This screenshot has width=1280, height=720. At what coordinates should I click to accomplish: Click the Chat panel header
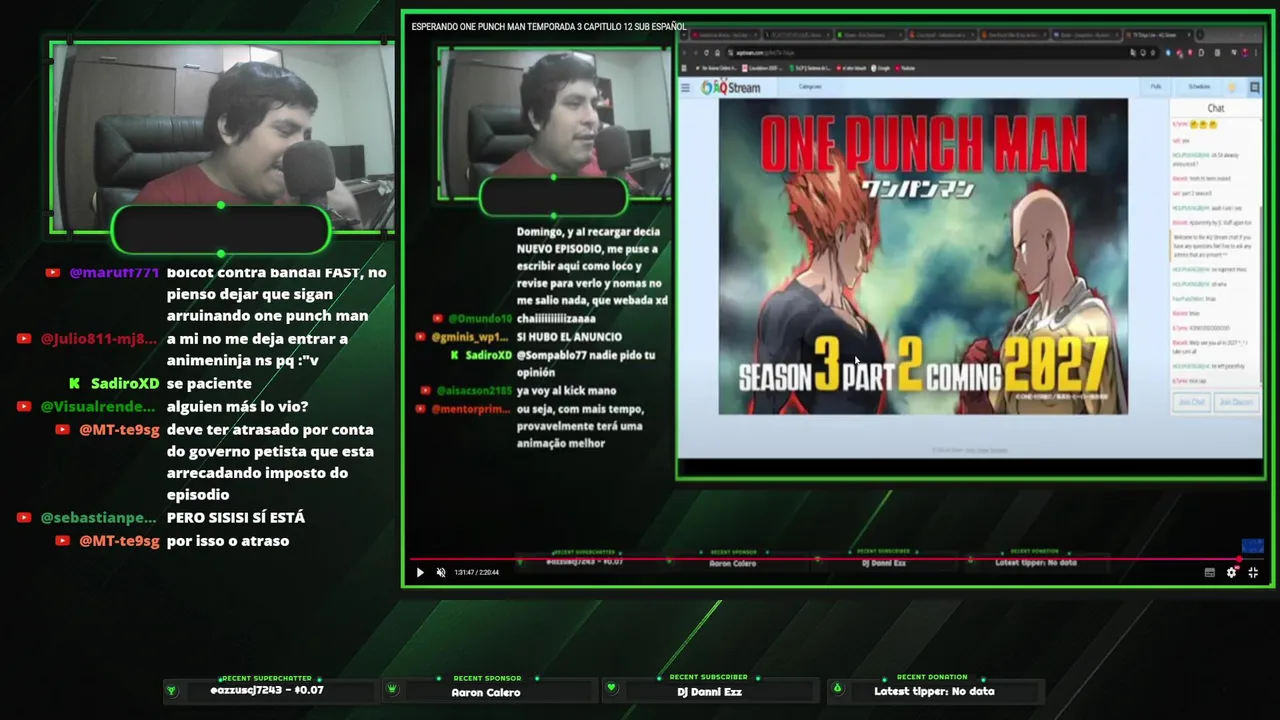pos(1216,108)
